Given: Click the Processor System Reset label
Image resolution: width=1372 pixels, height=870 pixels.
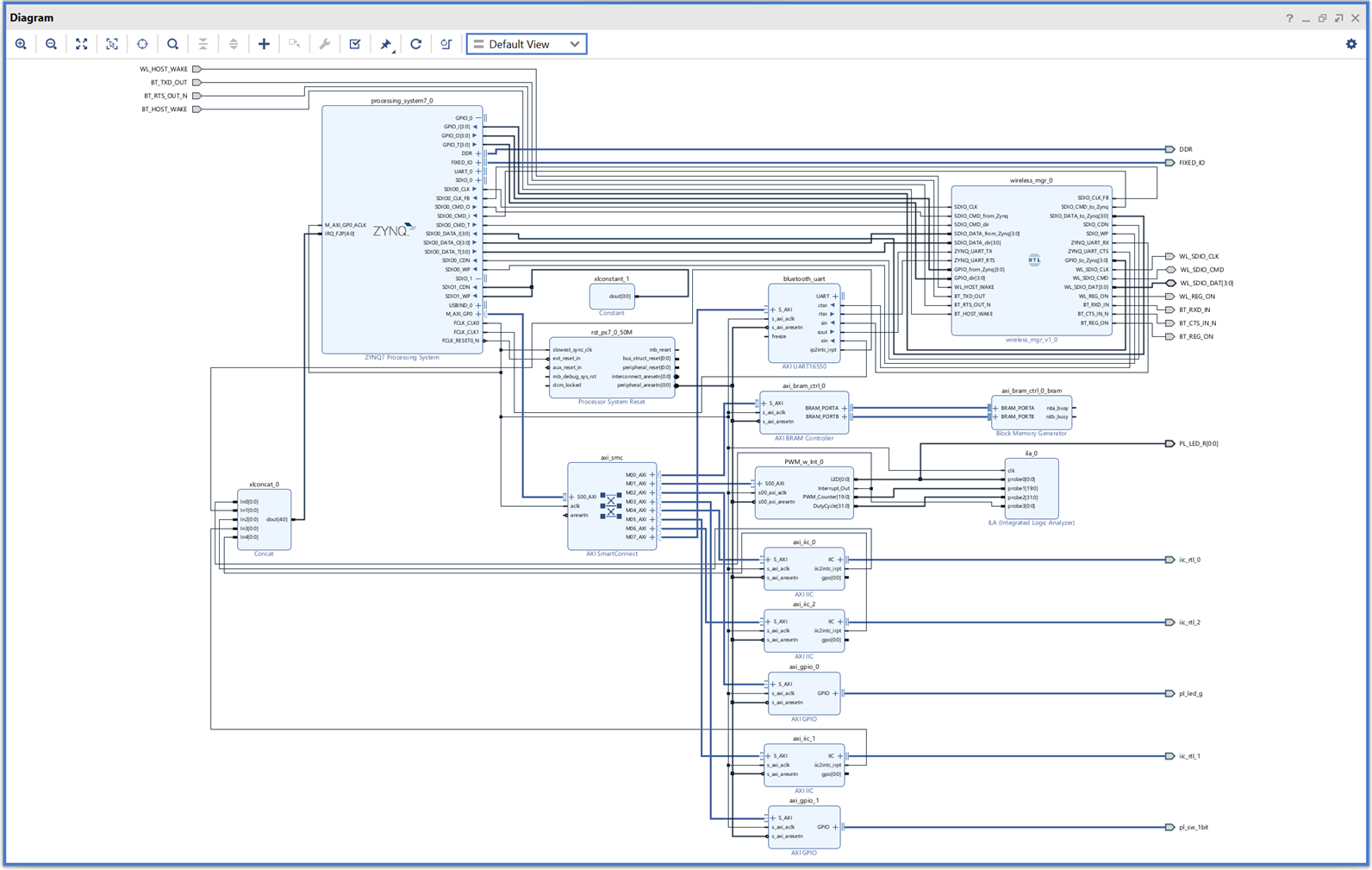Looking at the screenshot, I should coord(611,402).
